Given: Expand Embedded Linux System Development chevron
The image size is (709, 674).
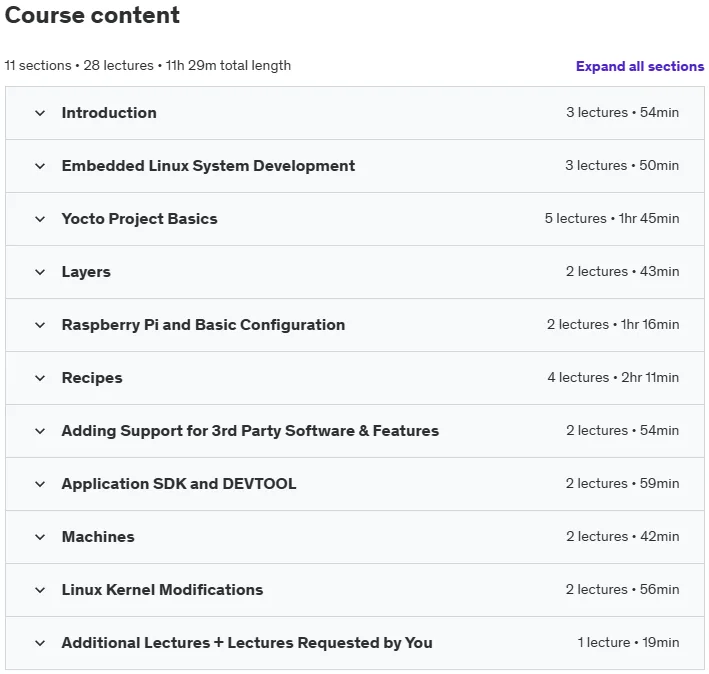Looking at the screenshot, I should coord(40,166).
